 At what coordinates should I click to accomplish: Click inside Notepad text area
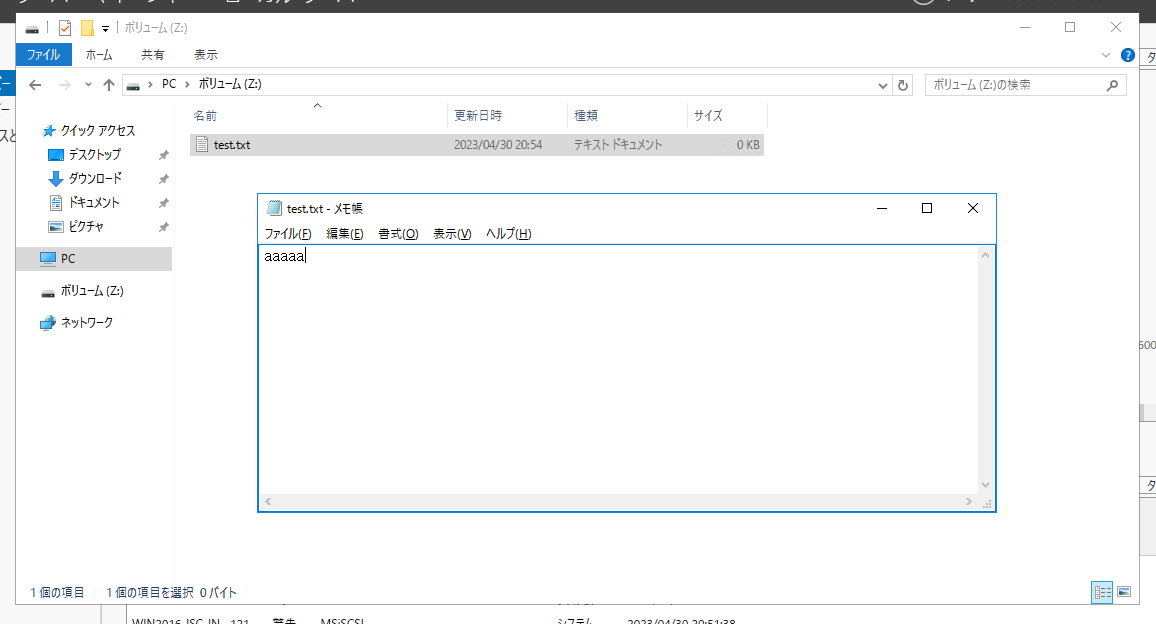click(x=618, y=369)
